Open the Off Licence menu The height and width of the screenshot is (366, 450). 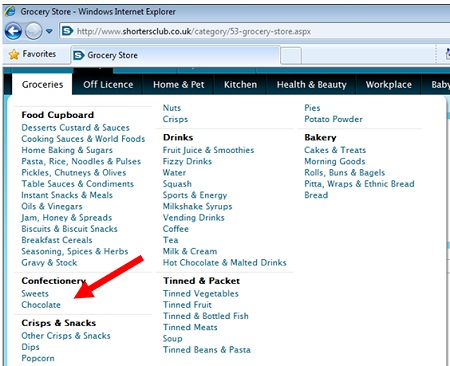tap(108, 85)
